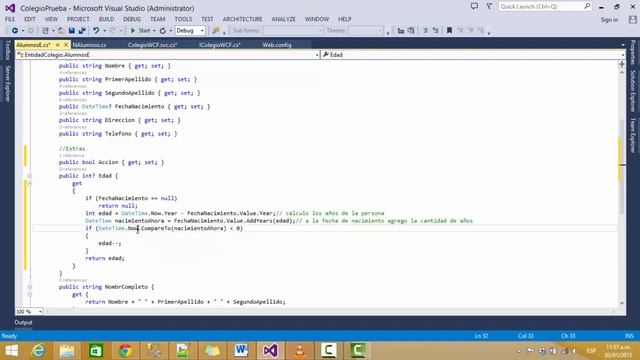This screenshot has height=360, width=640.
Task: Open the Server Explorer side panel
Action: coord(7,84)
